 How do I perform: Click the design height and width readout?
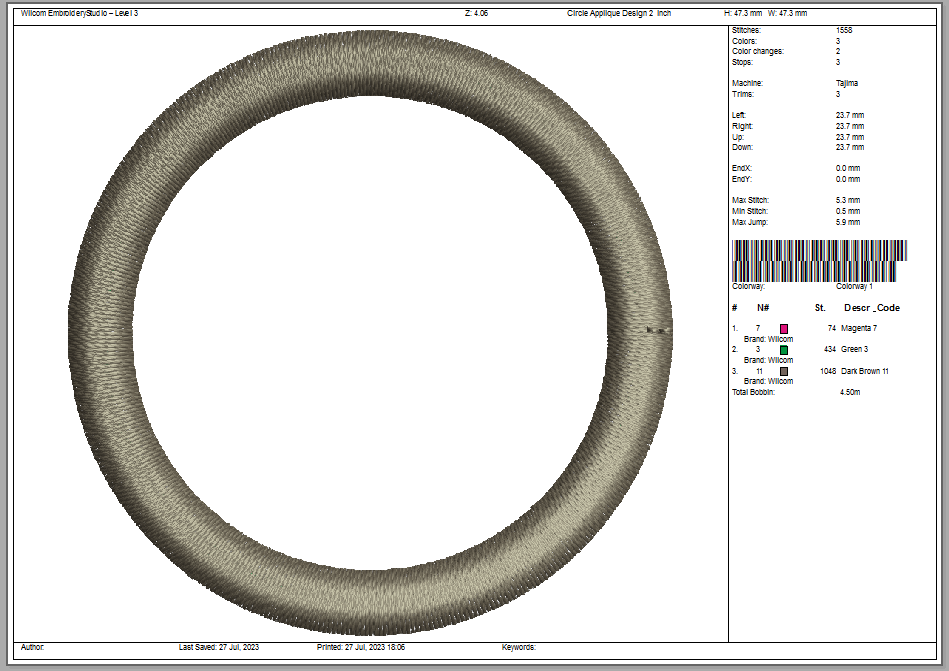pos(765,13)
